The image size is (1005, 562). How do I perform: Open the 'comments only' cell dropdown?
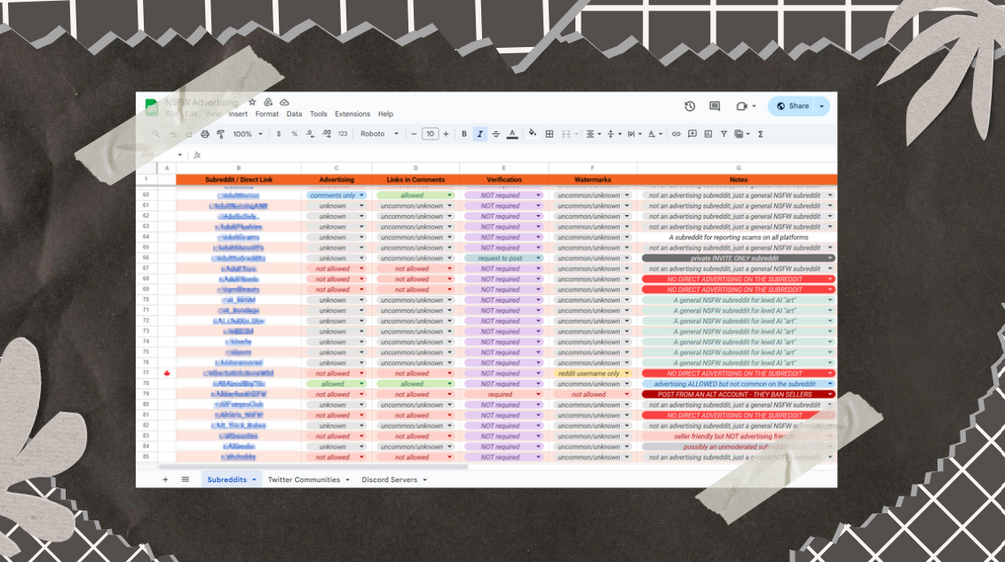(361, 195)
